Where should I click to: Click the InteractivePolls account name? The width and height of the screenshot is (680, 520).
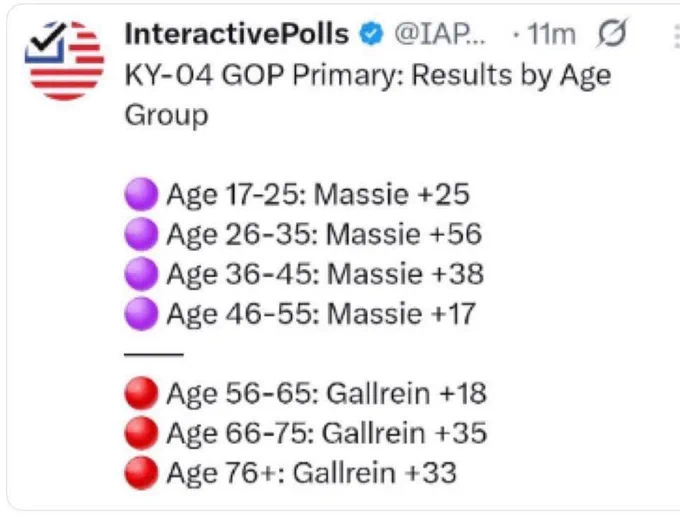[236, 34]
